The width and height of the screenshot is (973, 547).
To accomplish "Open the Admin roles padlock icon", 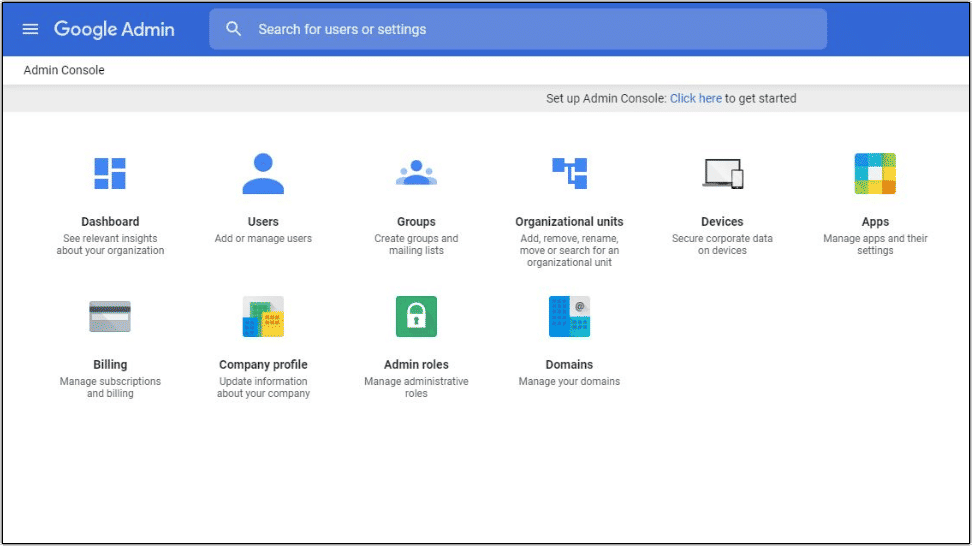I will click(x=416, y=317).
